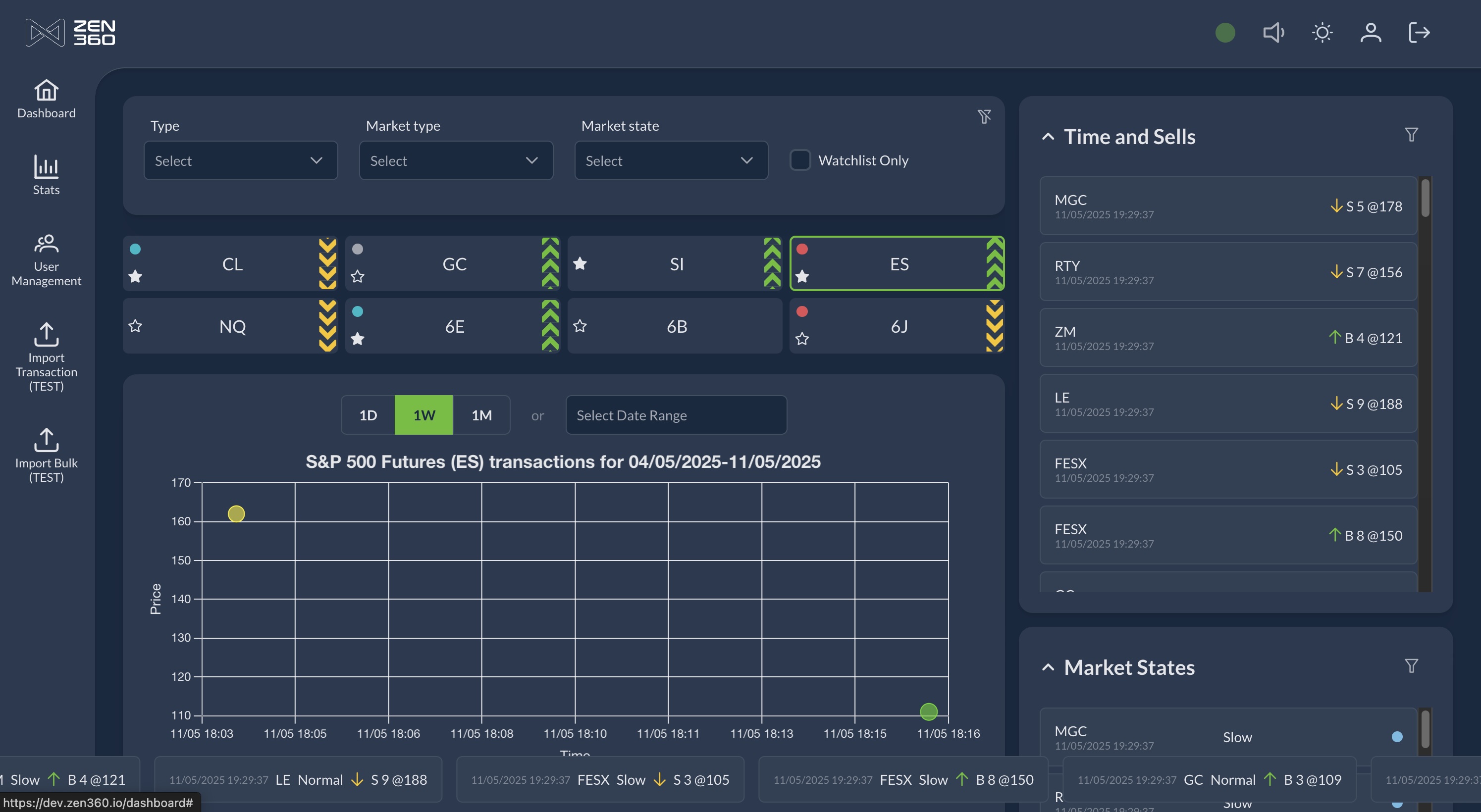Open filter for Time and Sells
The width and height of the screenshot is (1481, 812).
point(1411,135)
